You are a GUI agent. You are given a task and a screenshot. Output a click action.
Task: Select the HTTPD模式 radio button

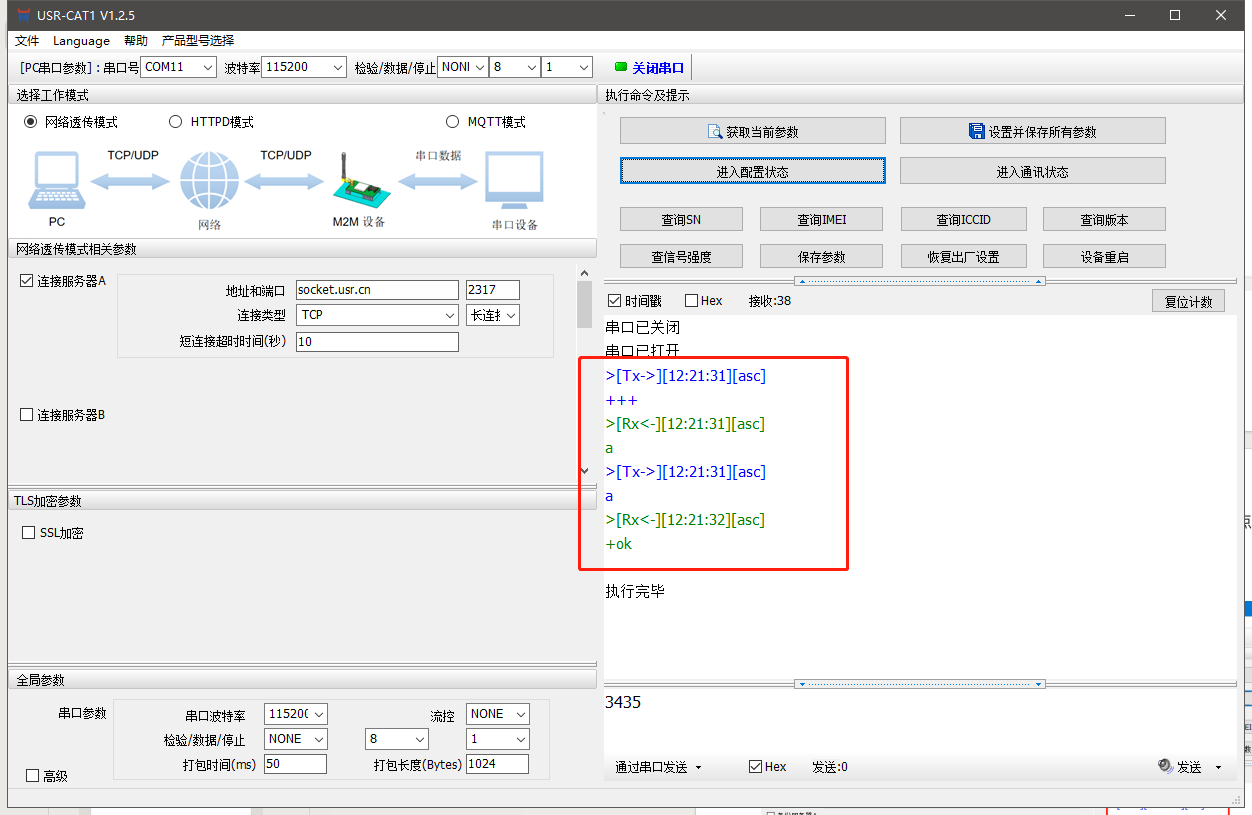tap(176, 122)
